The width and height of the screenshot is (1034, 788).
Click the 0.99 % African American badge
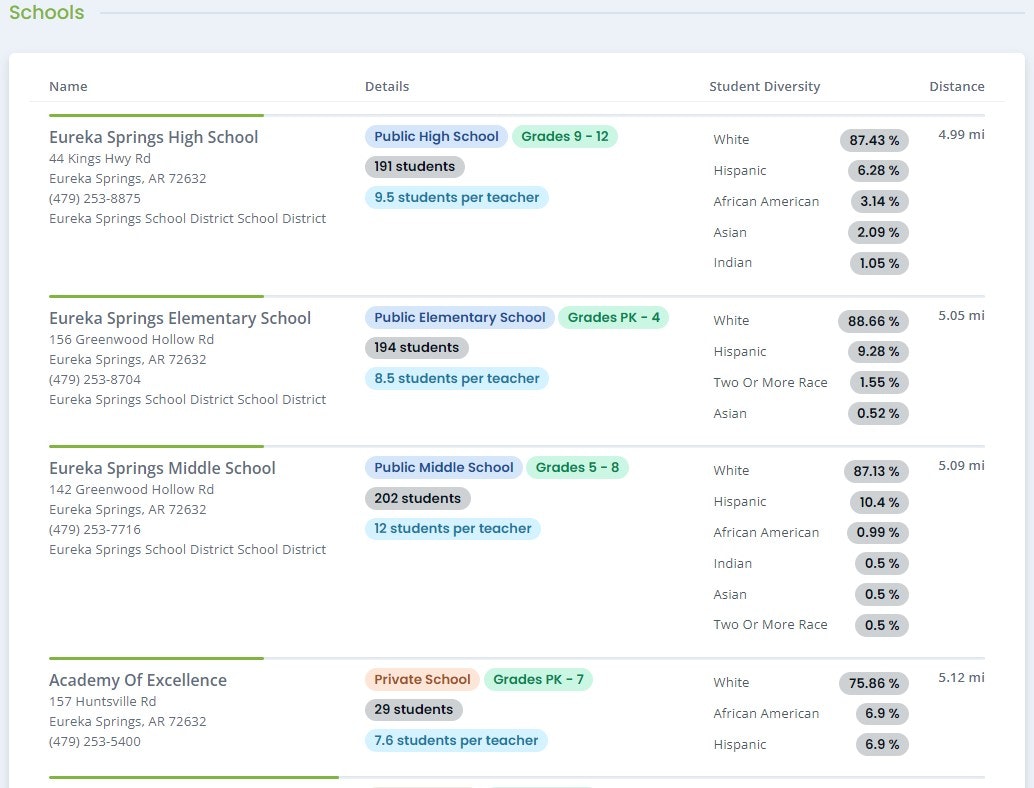click(x=878, y=533)
